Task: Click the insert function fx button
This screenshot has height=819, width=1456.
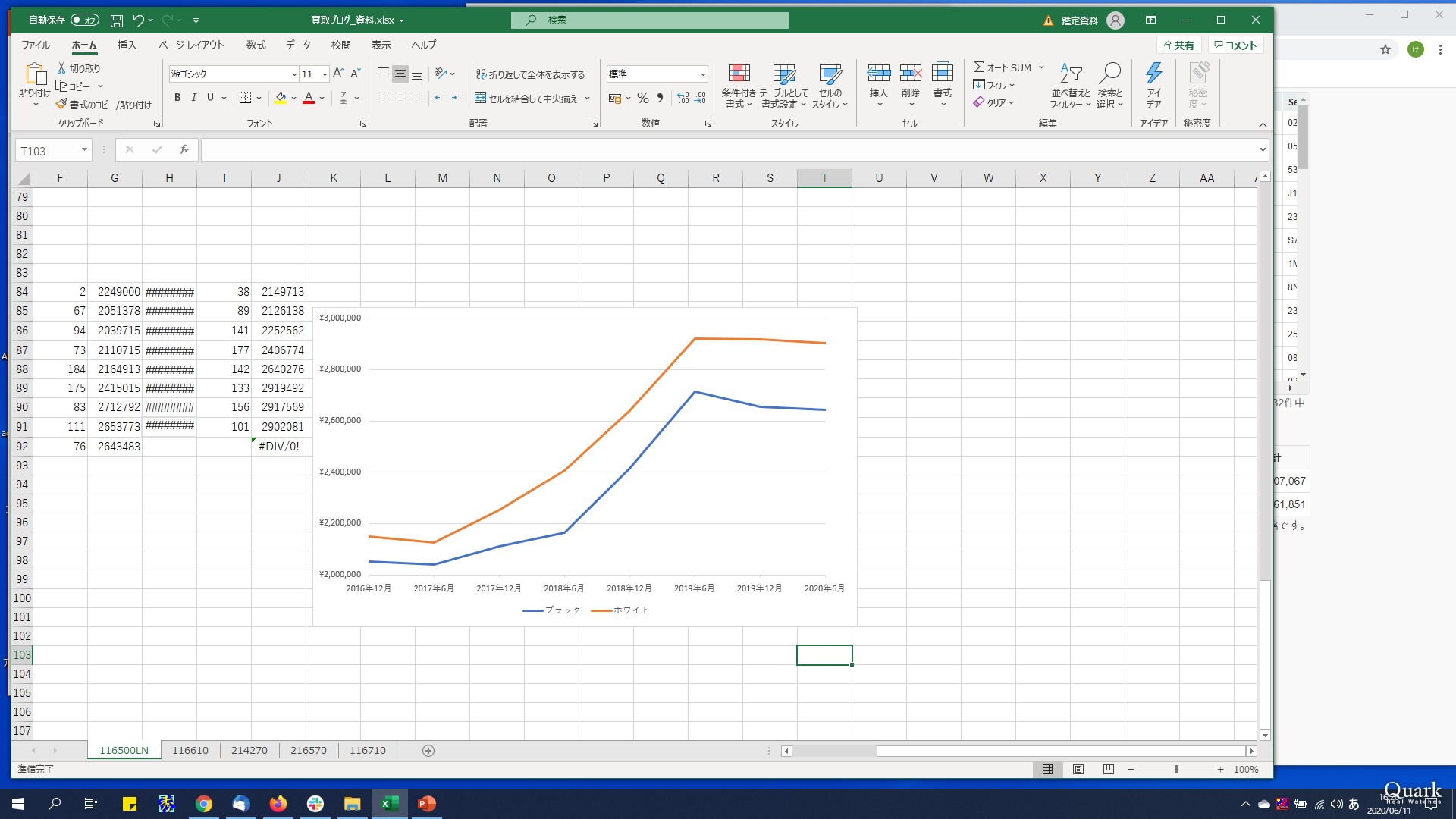Action: point(184,150)
